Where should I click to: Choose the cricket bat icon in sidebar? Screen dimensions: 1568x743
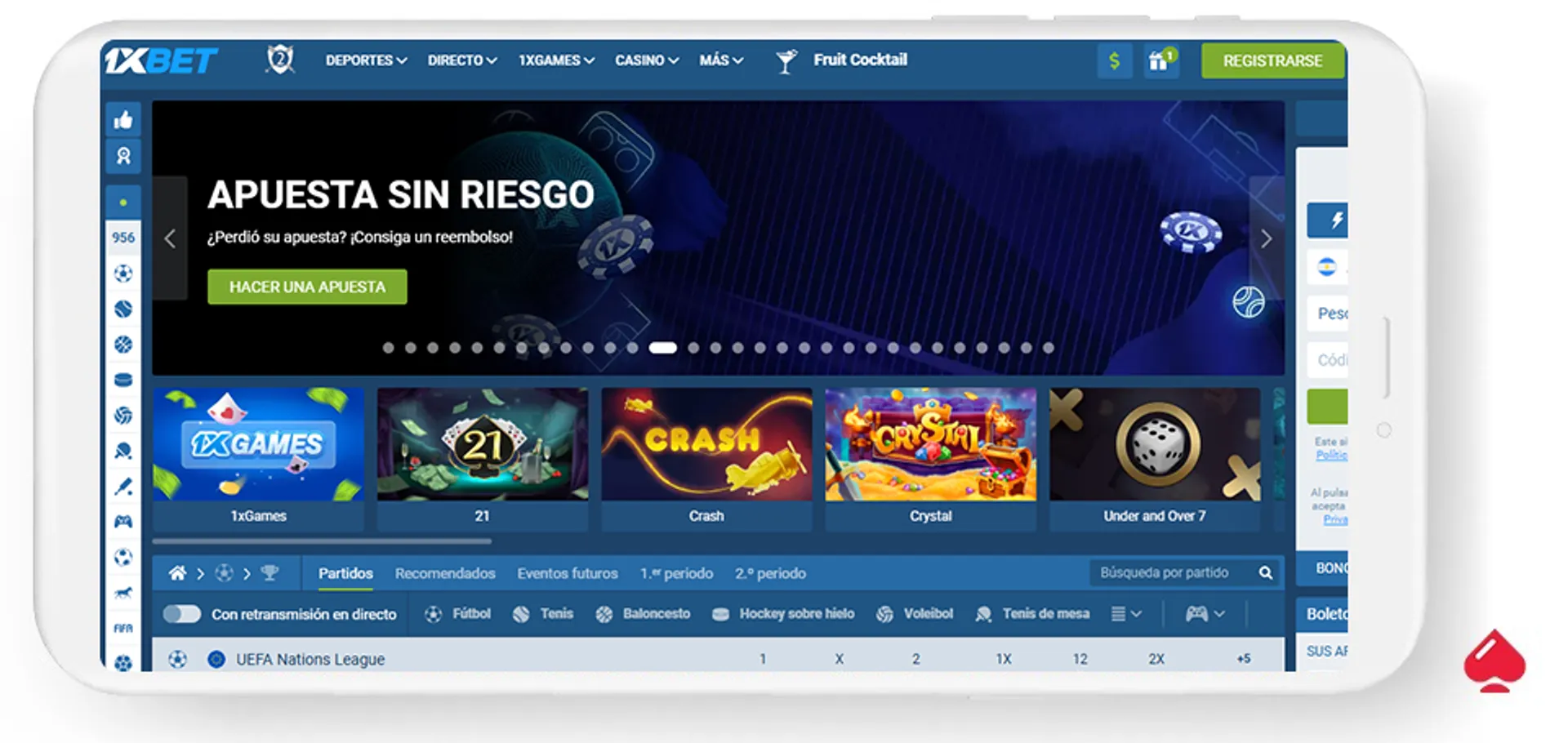(123, 487)
